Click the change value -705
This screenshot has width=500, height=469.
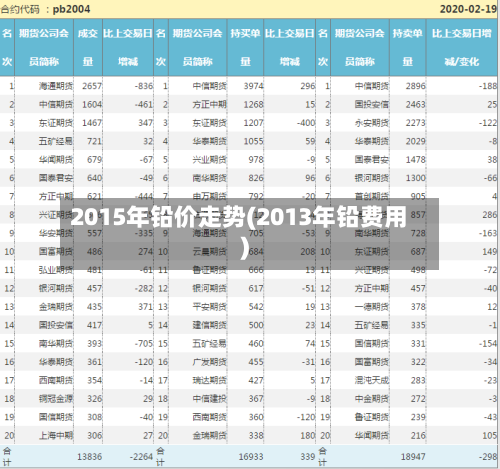click(144, 343)
